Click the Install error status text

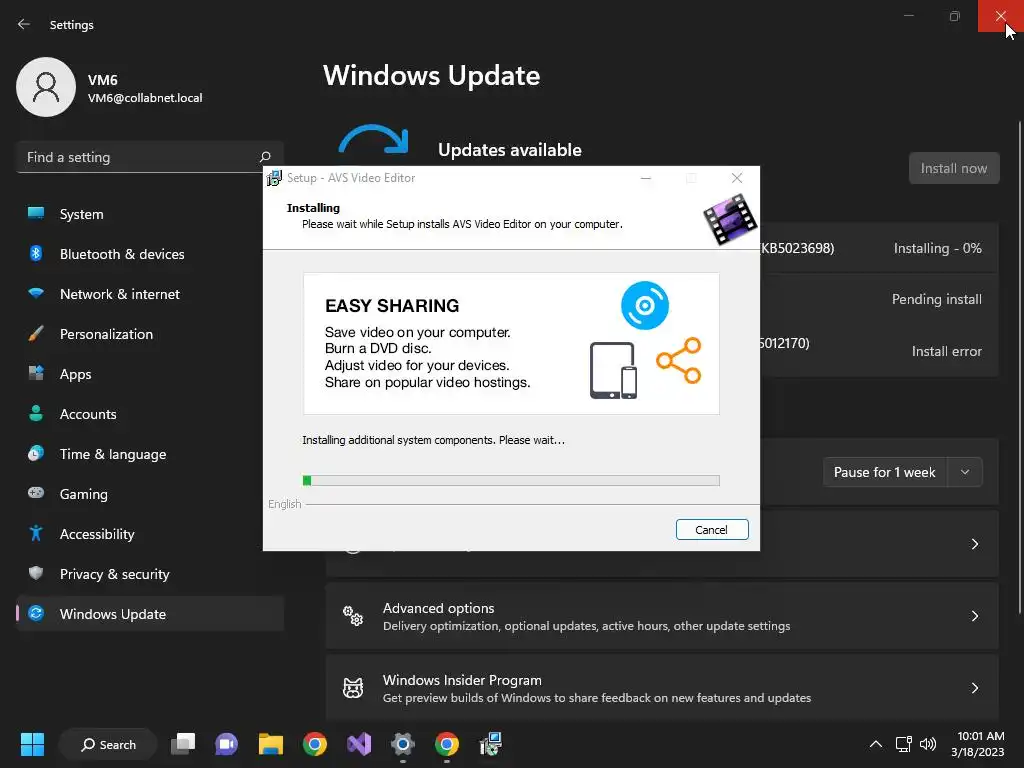pyautogui.click(x=946, y=351)
